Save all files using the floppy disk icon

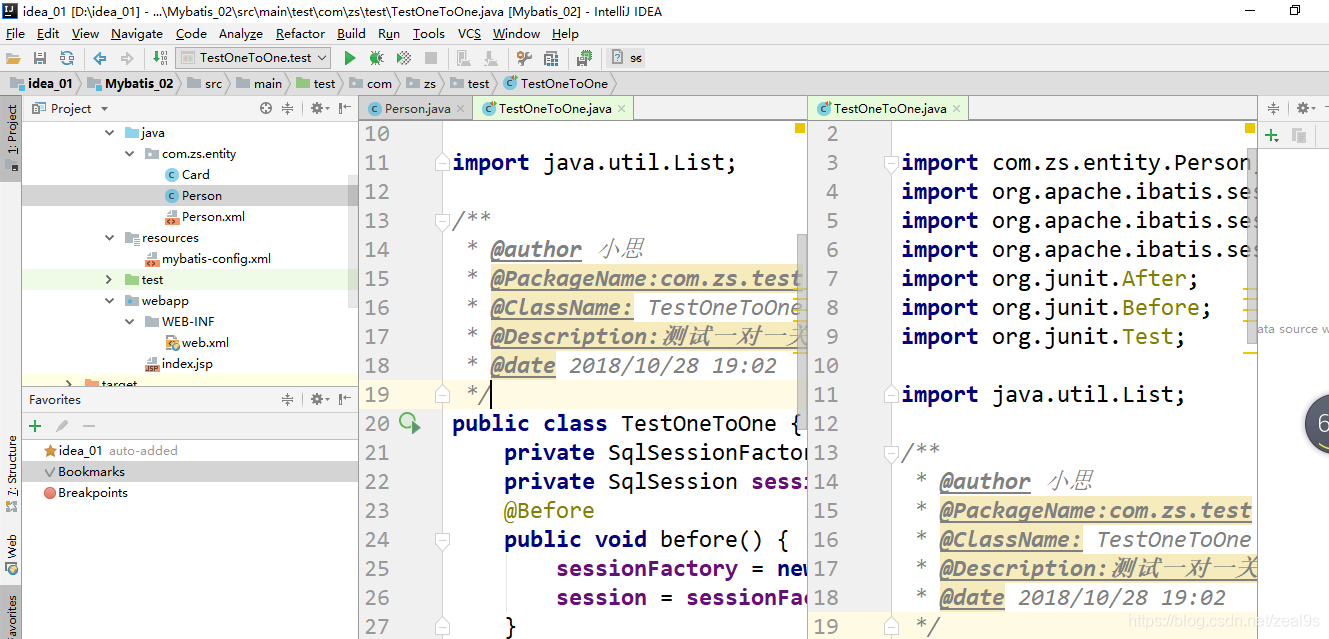40,58
